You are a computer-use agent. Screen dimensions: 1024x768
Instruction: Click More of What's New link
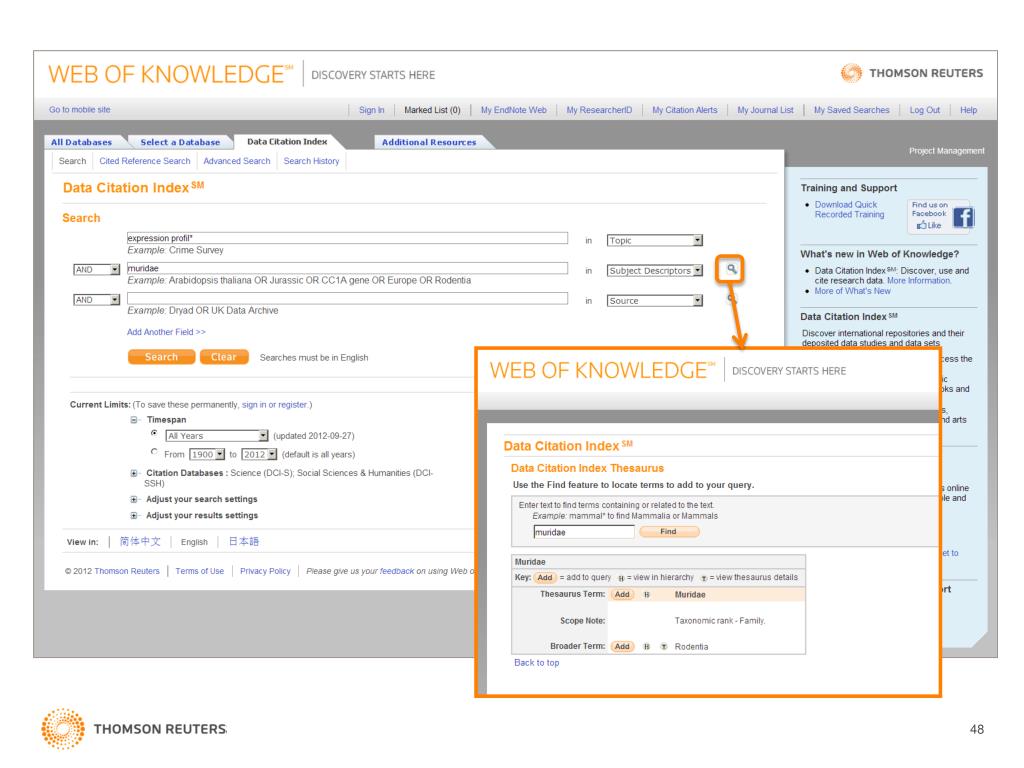click(852, 291)
